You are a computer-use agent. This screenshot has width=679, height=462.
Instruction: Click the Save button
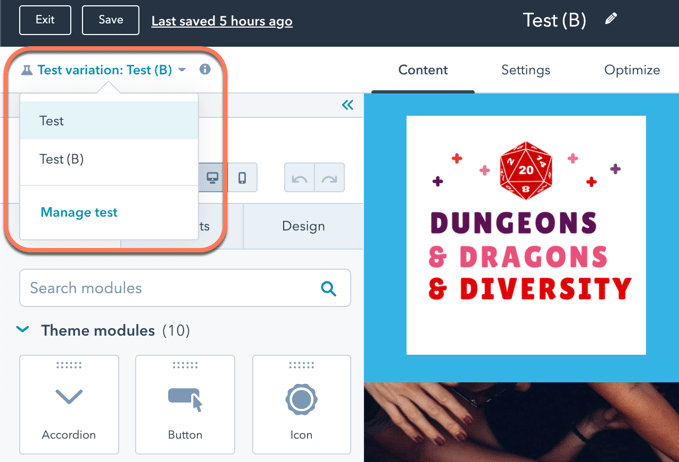pos(110,20)
